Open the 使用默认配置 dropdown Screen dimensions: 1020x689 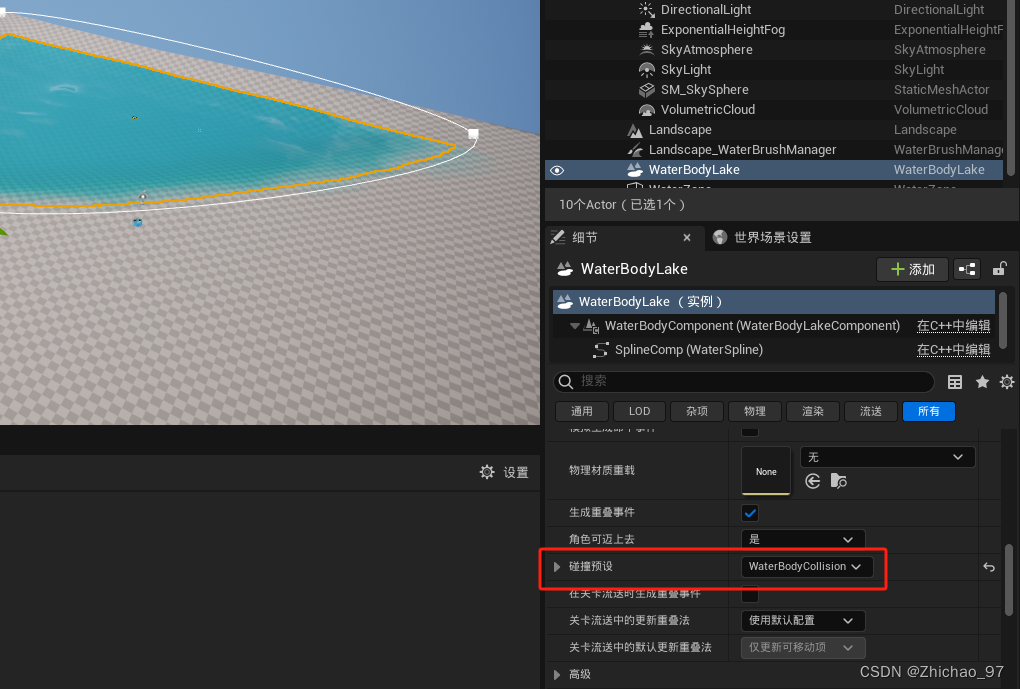coord(803,621)
